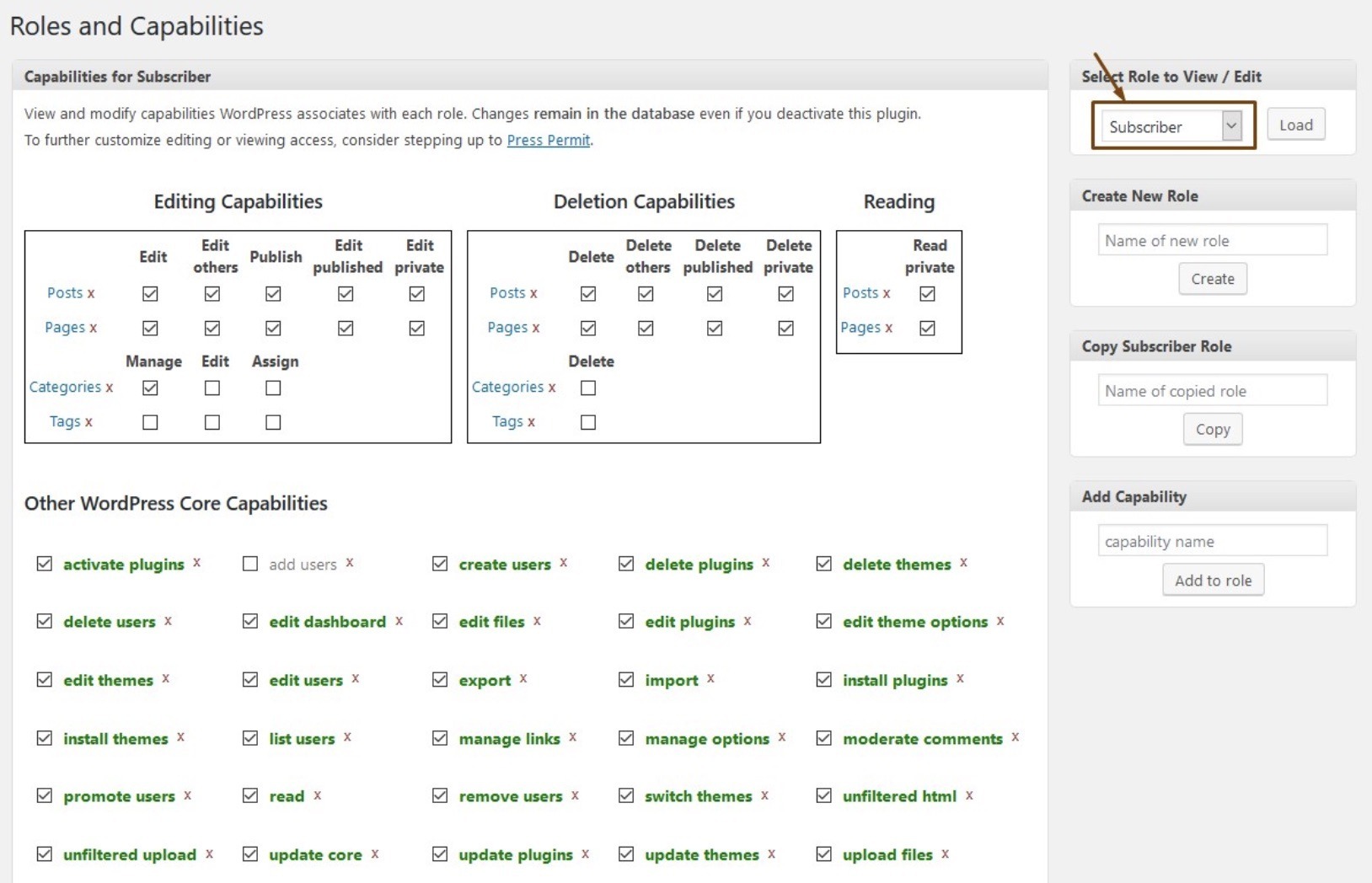
Task: Click the x beside delete plugins
Action: coord(766,563)
